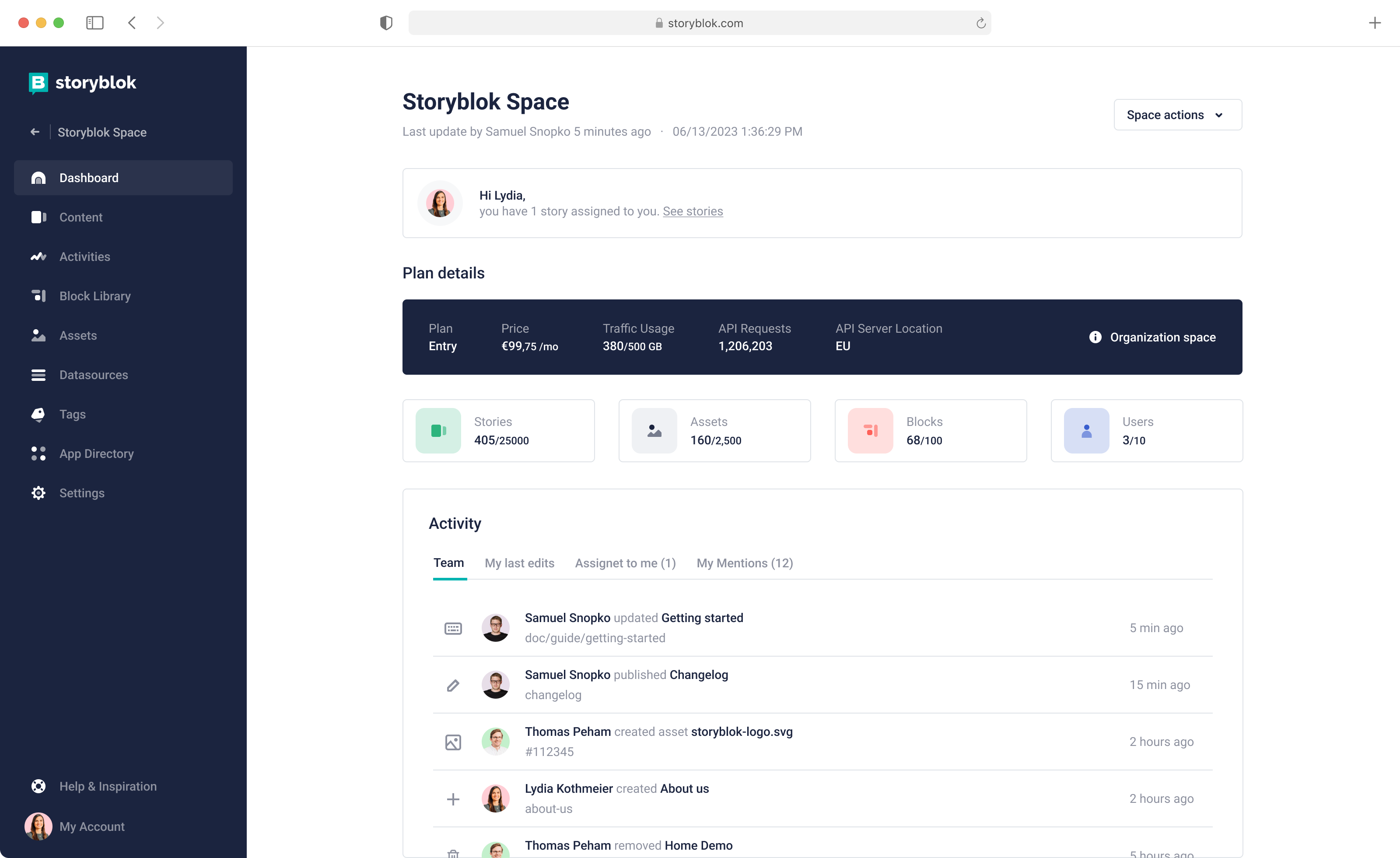Open the My Mentions tab

[744, 563]
